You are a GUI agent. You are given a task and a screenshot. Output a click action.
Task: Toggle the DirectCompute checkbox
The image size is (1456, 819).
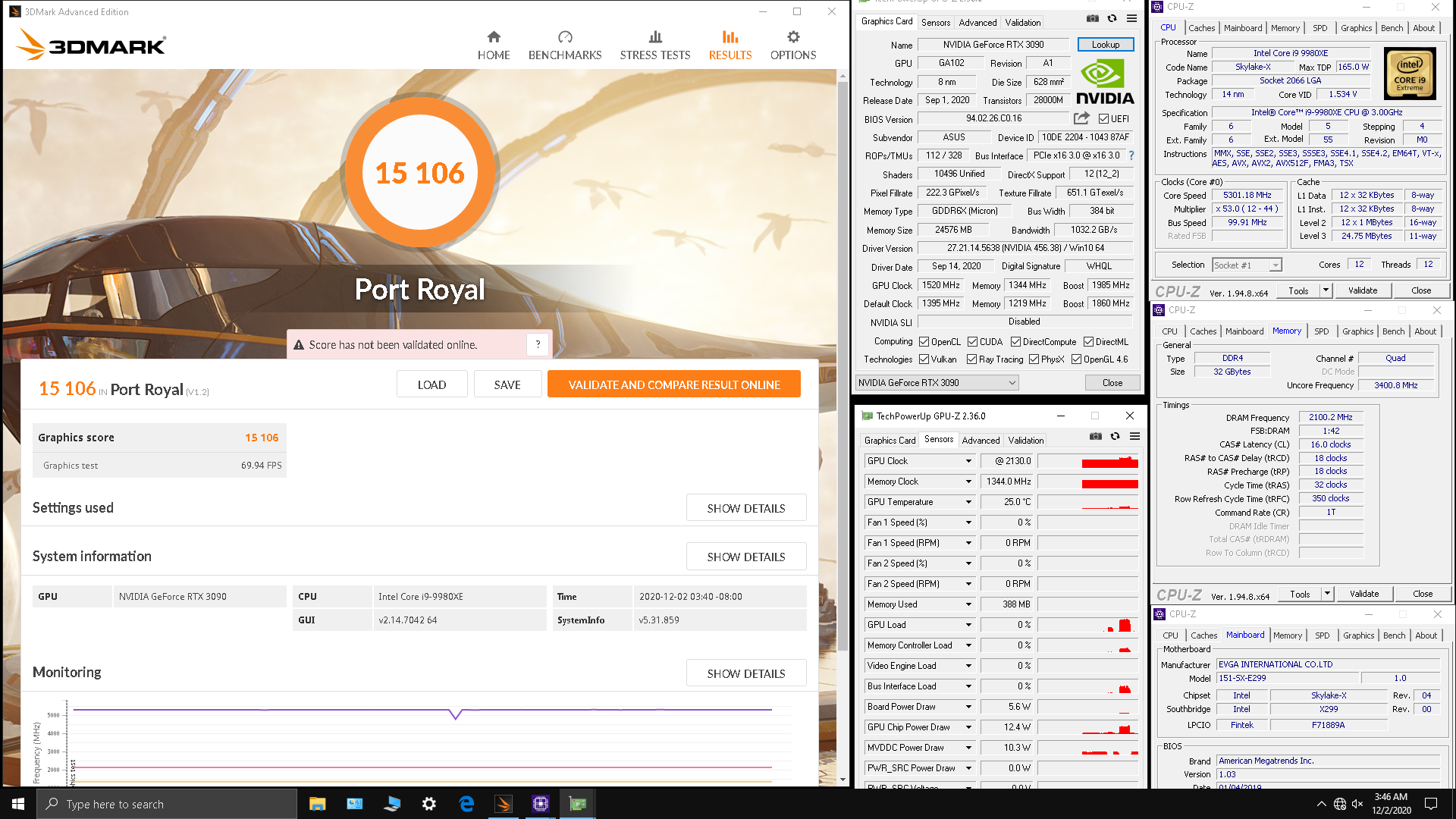1015,342
